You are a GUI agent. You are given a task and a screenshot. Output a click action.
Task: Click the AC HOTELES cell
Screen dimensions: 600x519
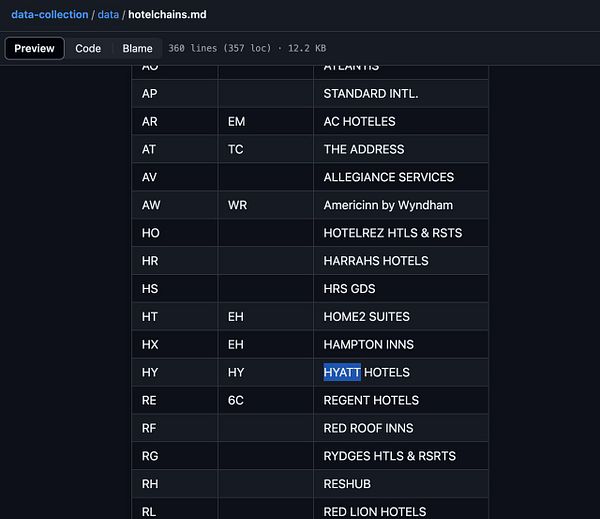401,121
